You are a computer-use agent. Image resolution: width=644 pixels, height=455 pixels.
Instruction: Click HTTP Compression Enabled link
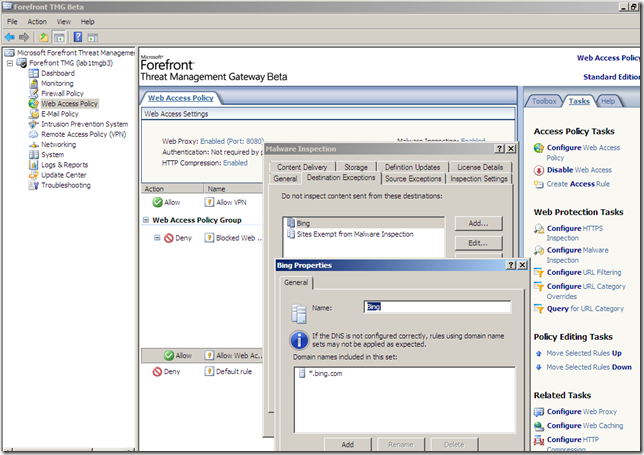(x=235, y=163)
